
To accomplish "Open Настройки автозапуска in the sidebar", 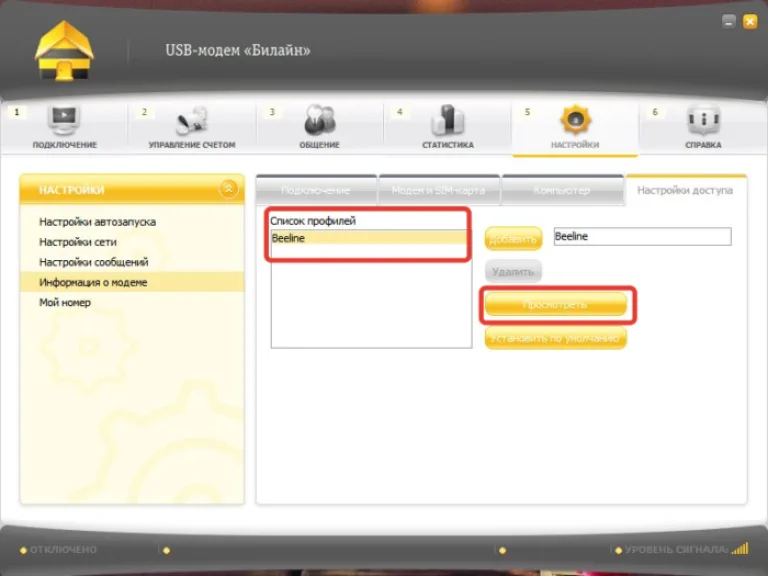I will pyautogui.click(x=97, y=222).
